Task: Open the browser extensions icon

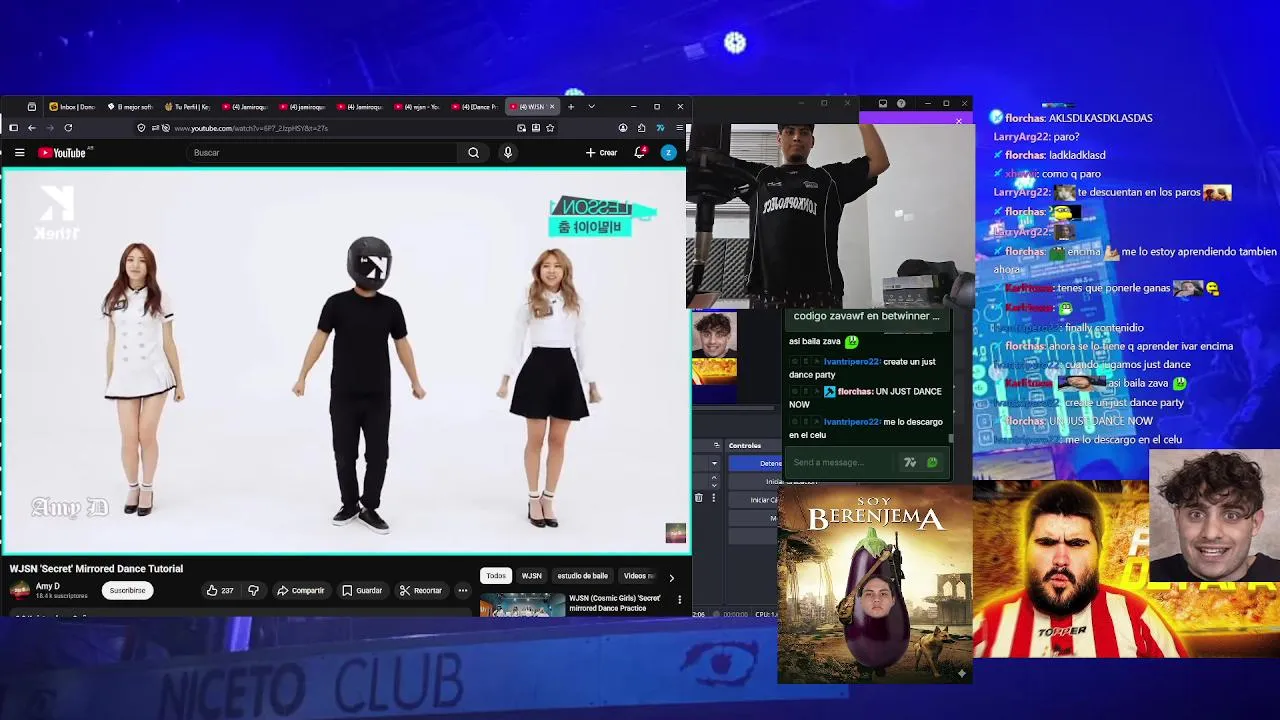Action: (x=641, y=128)
